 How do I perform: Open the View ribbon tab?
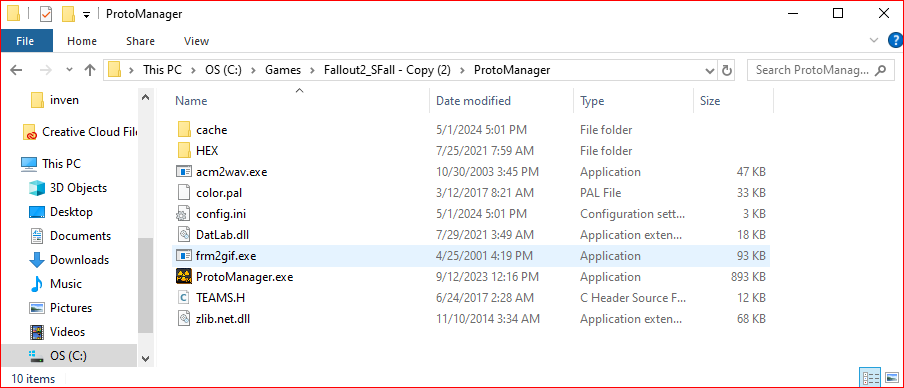point(196,41)
